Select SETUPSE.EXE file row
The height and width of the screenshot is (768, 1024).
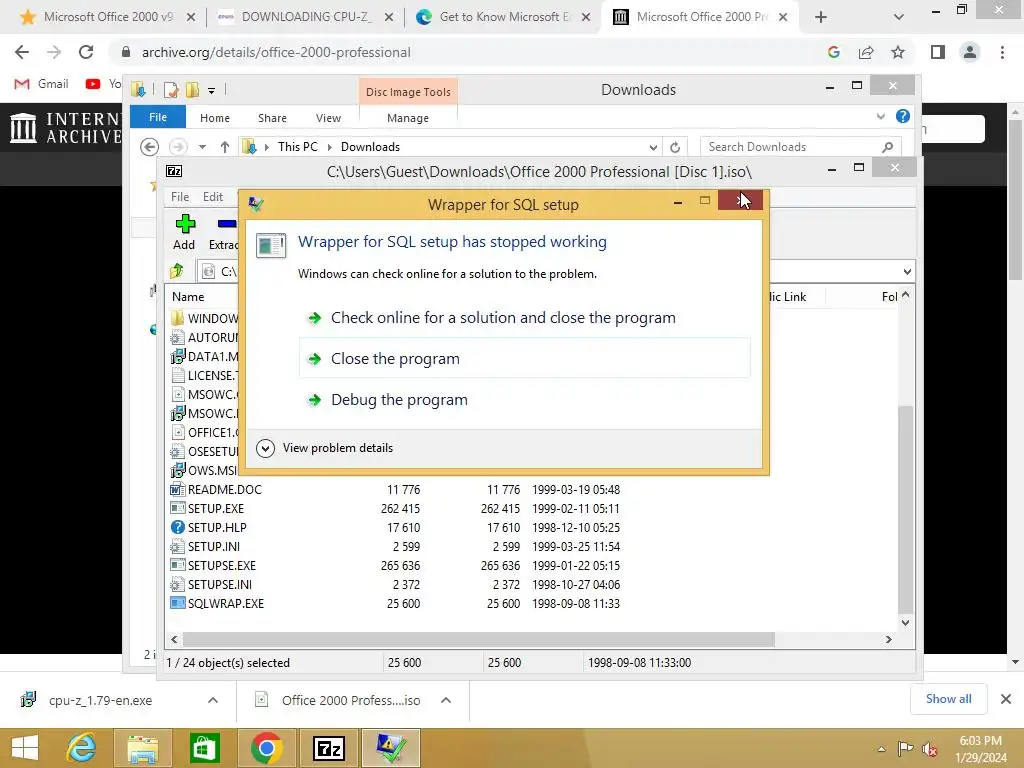pyautogui.click(x=394, y=566)
